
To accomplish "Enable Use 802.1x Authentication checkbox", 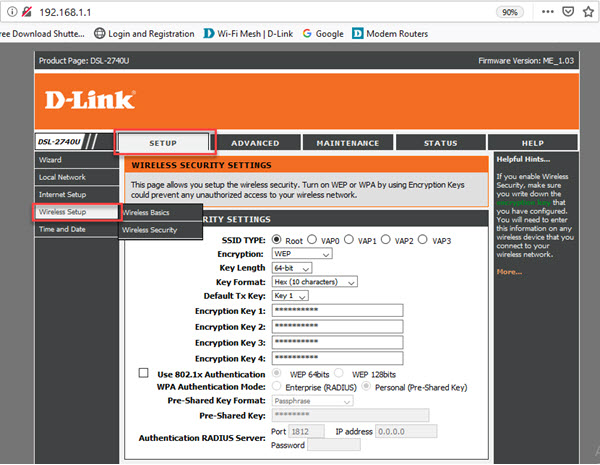I will click(x=143, y=373).
